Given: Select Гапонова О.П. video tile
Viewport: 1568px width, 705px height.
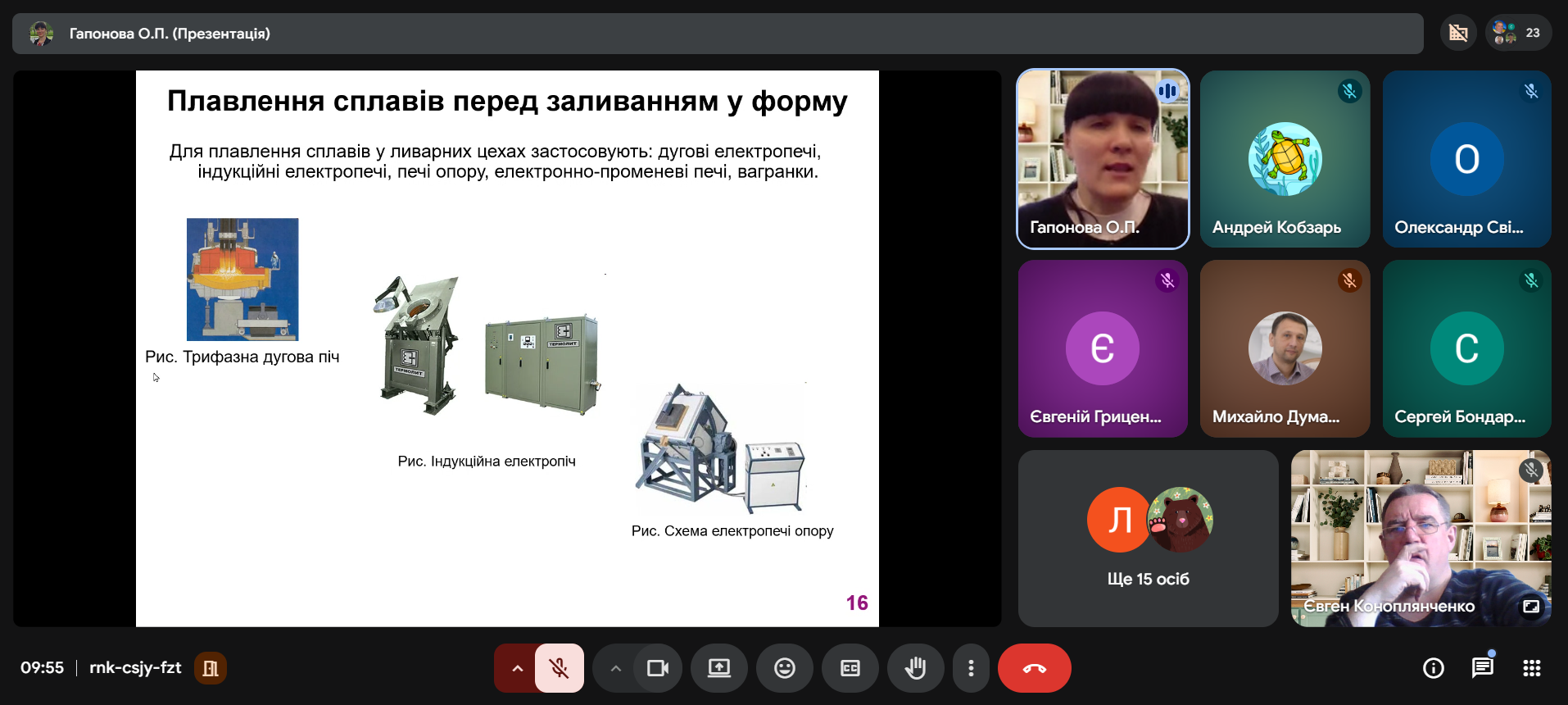Looking at the screenshot, I should [1103, 158].
